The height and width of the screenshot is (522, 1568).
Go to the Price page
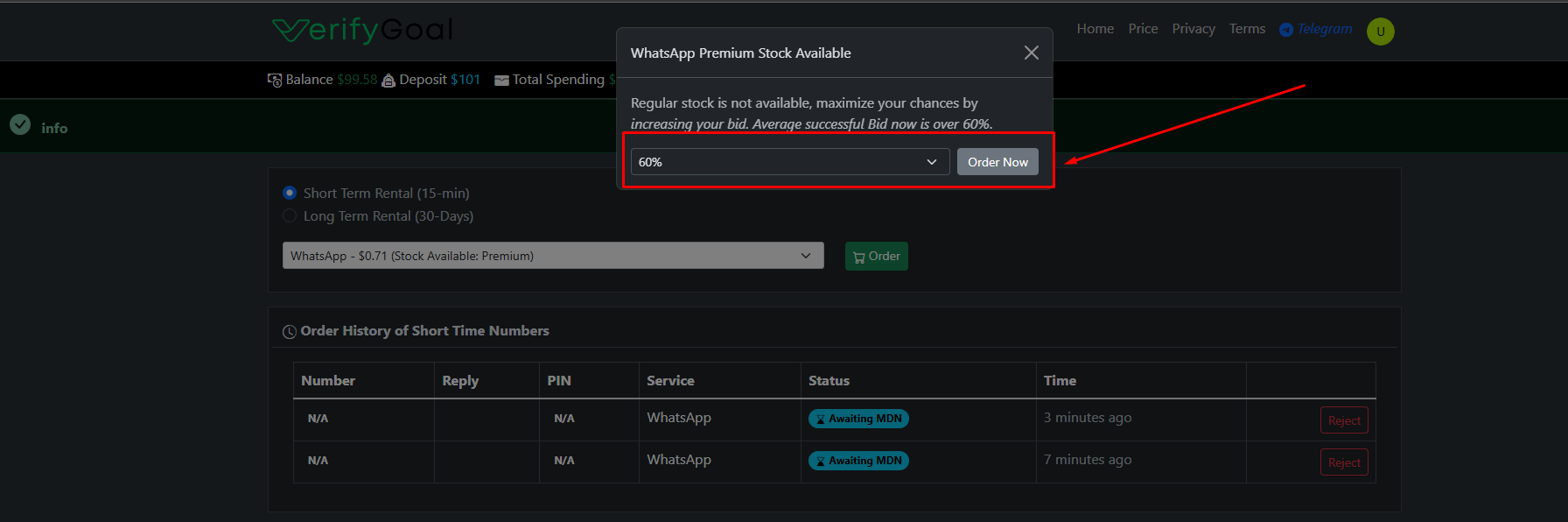click(1143, 29)
